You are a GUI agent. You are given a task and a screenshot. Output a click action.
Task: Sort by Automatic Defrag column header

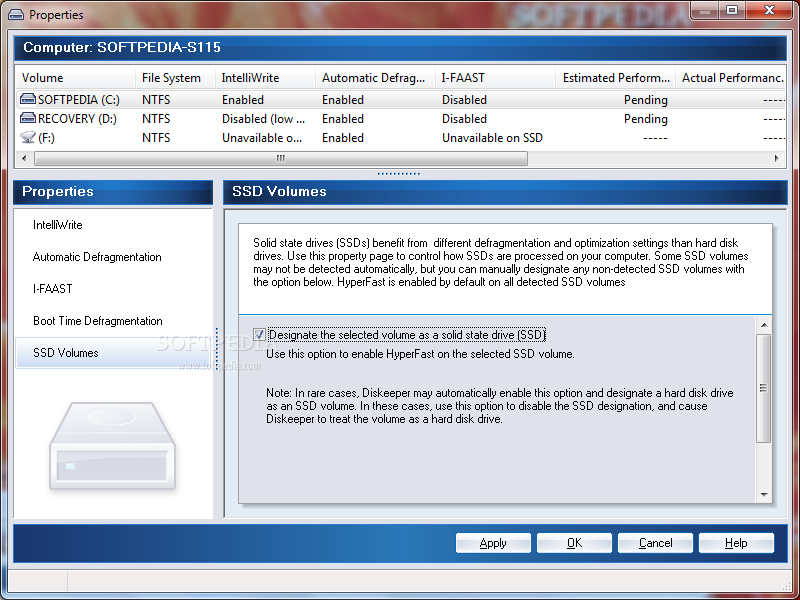pyautogui.click(x=376, y=78)
